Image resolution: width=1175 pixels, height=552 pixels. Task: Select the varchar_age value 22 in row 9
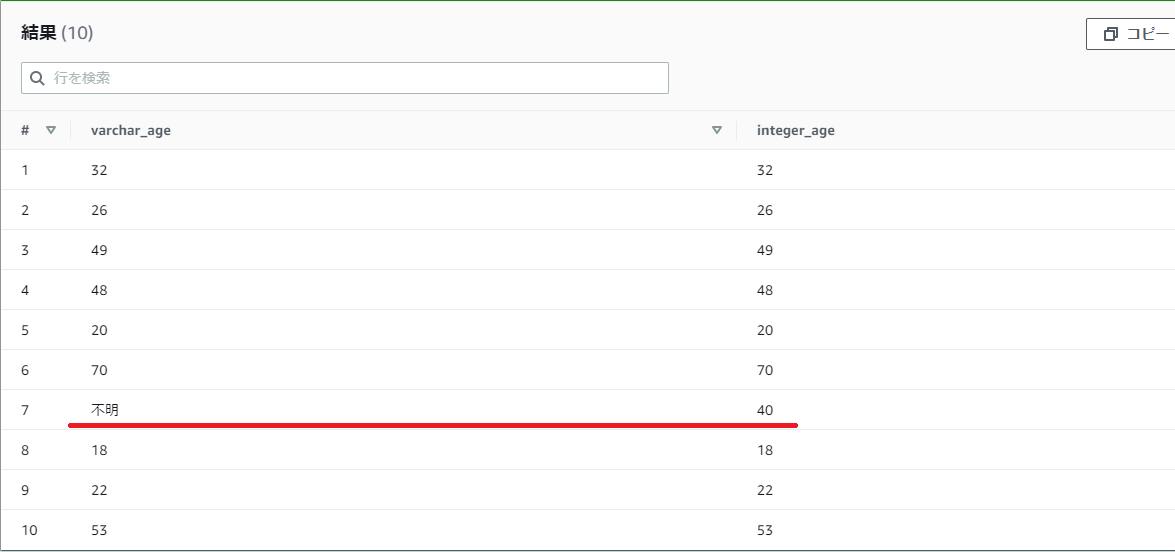point(99,490)
